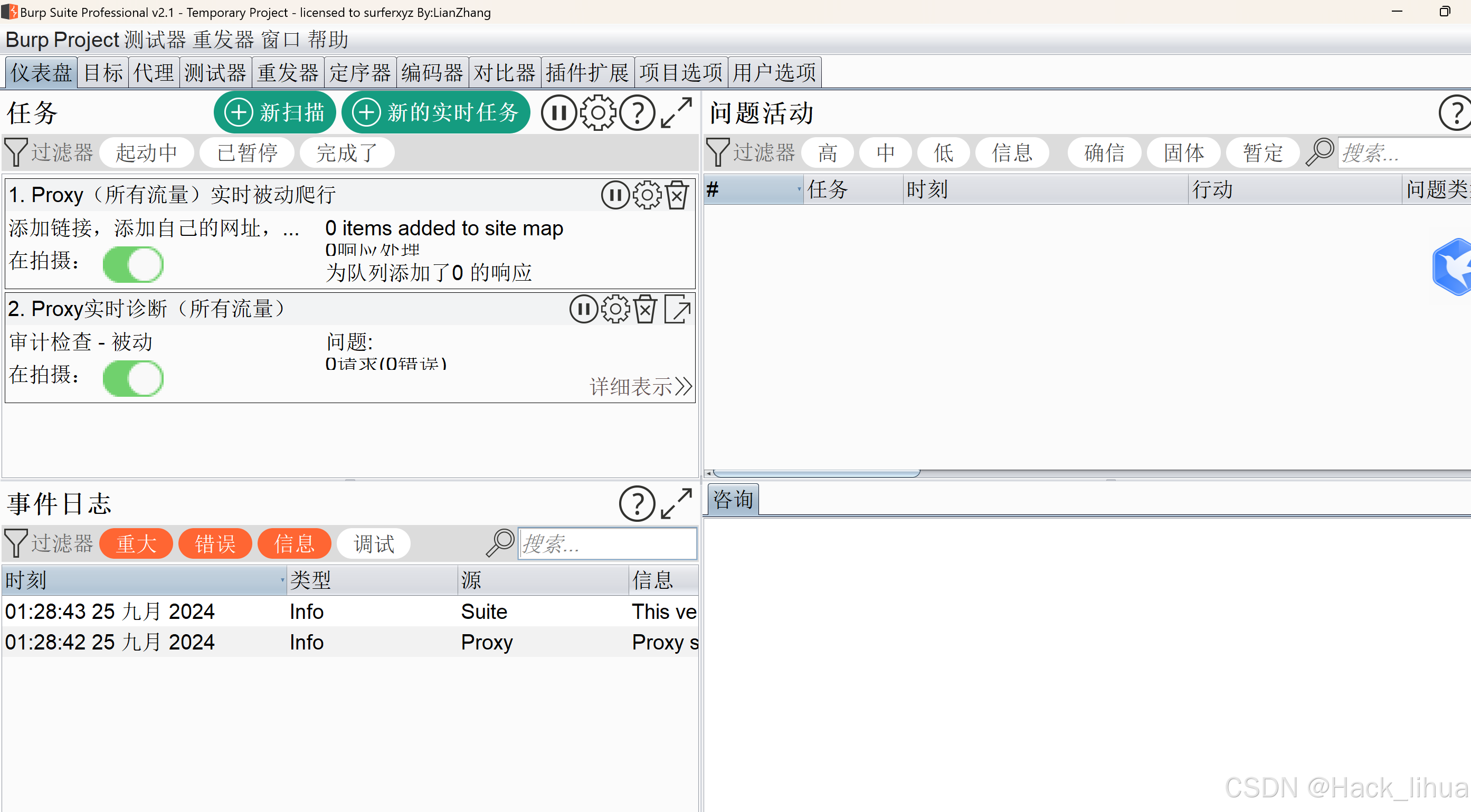This screenshot has width=1471, height=812.
Task: Delete the Proxy passive crawl task (task 1)
Action: pyautogui.click(x=677, y=195)
